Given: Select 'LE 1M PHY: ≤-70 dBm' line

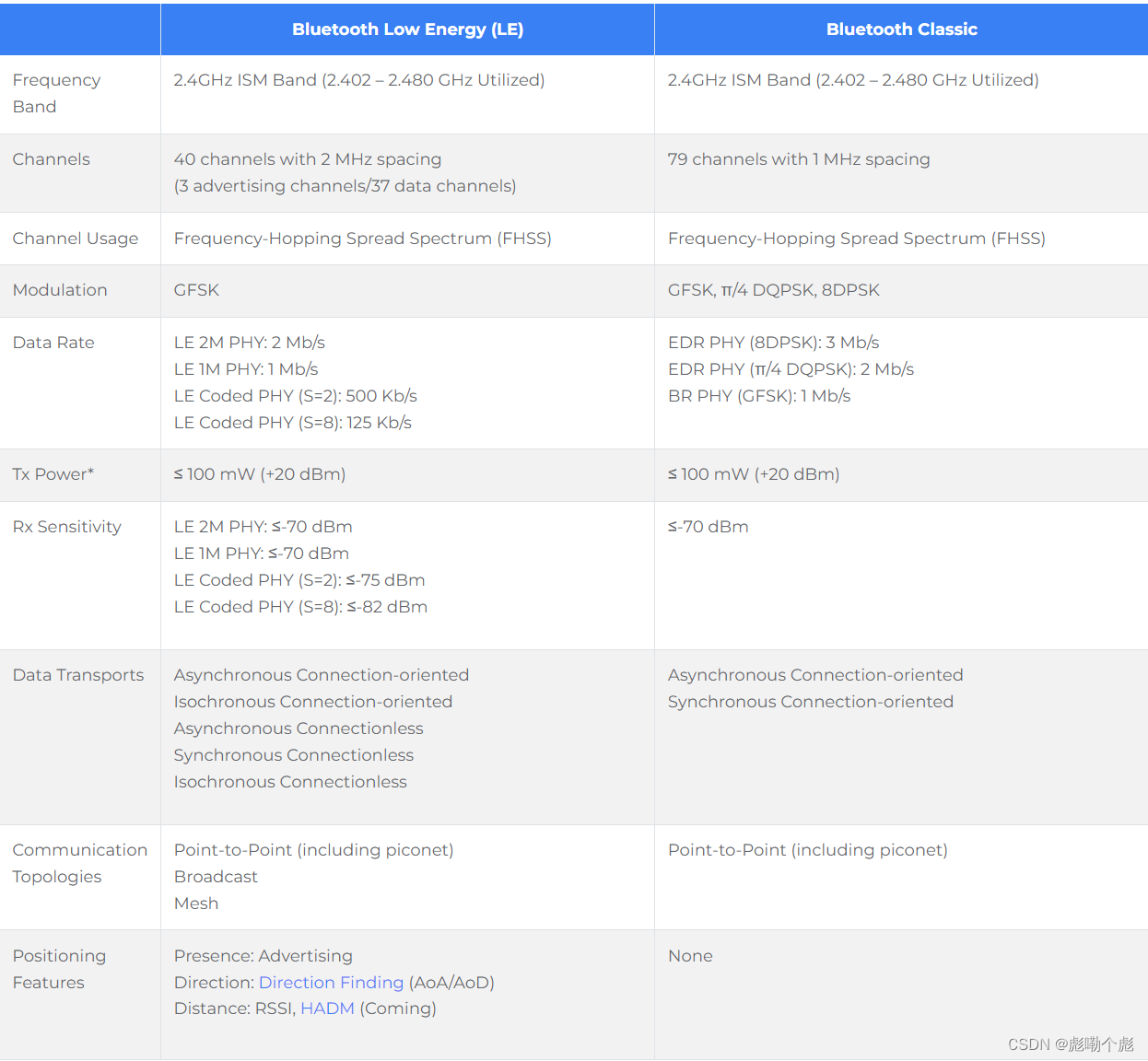Looking at the screenshot, I should click(x=262, y=554).
